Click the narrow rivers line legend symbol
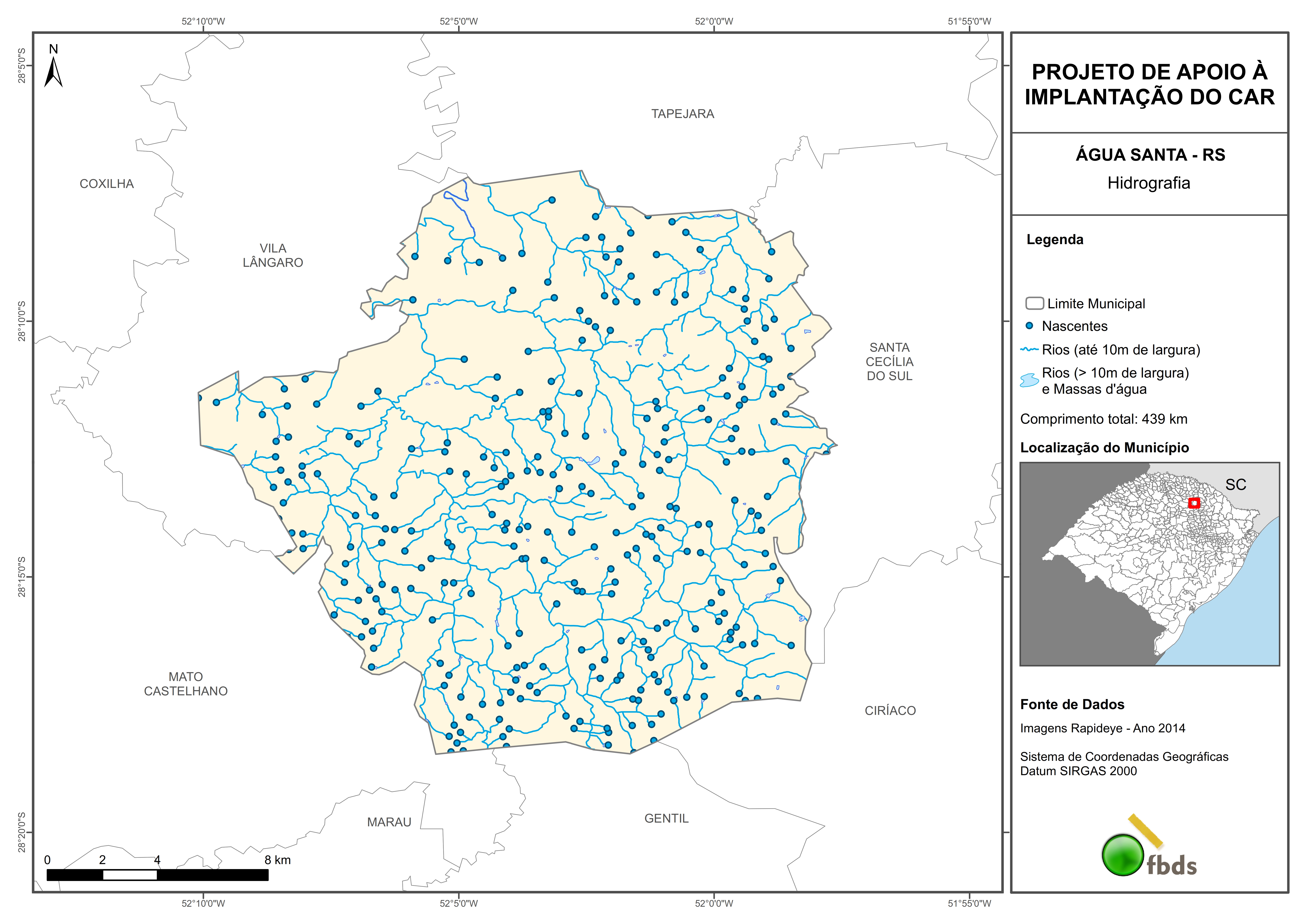Screen dimensions: 1306x924 (x=1029, y=349)
